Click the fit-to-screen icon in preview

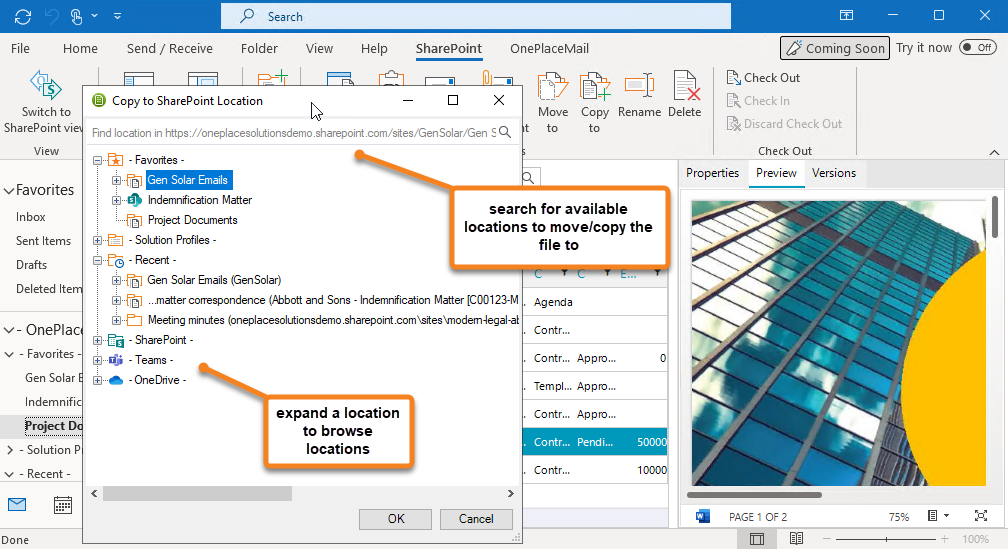[x=980, y=516]
